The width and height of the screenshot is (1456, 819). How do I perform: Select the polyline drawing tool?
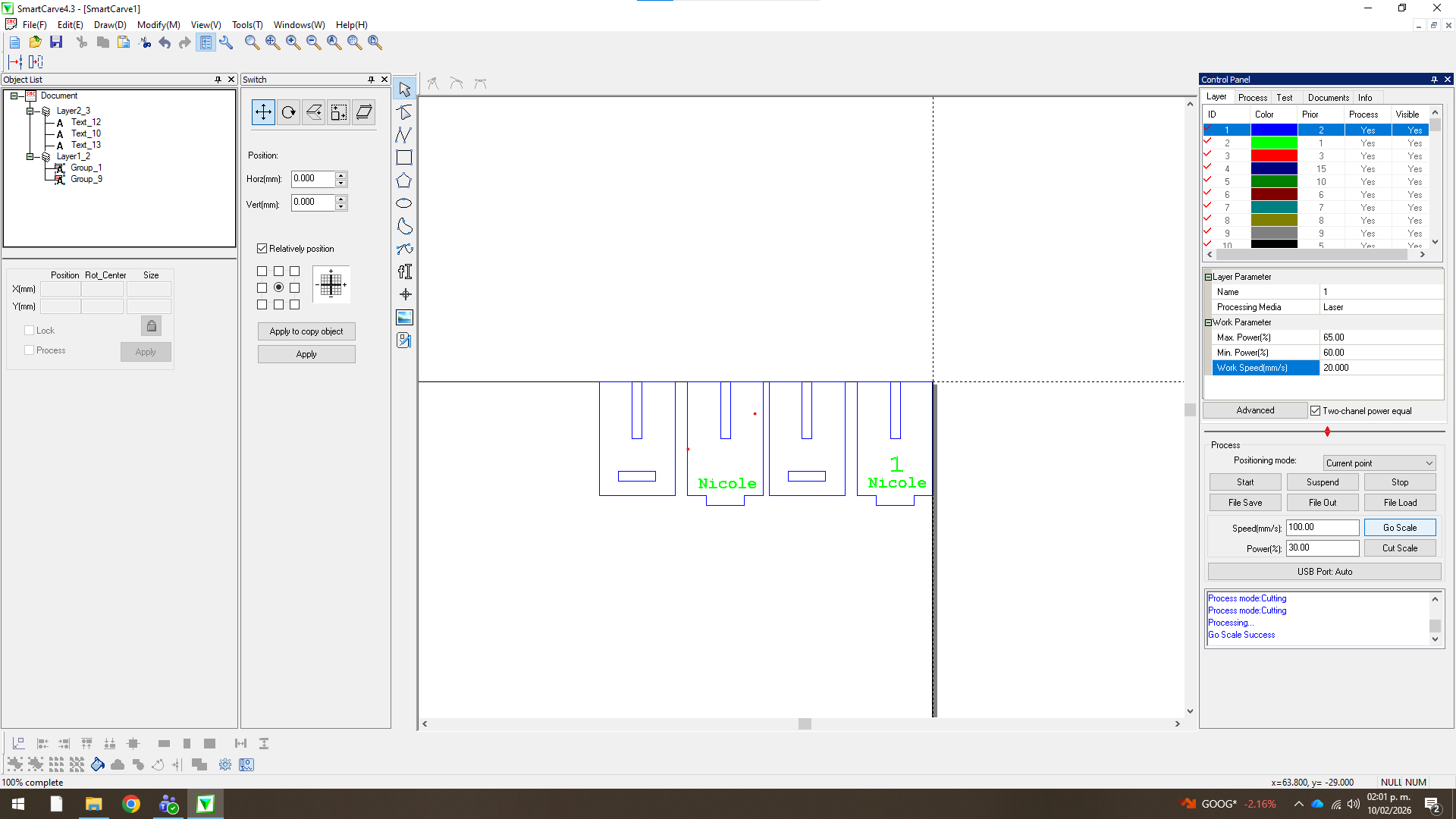(404, 135)
